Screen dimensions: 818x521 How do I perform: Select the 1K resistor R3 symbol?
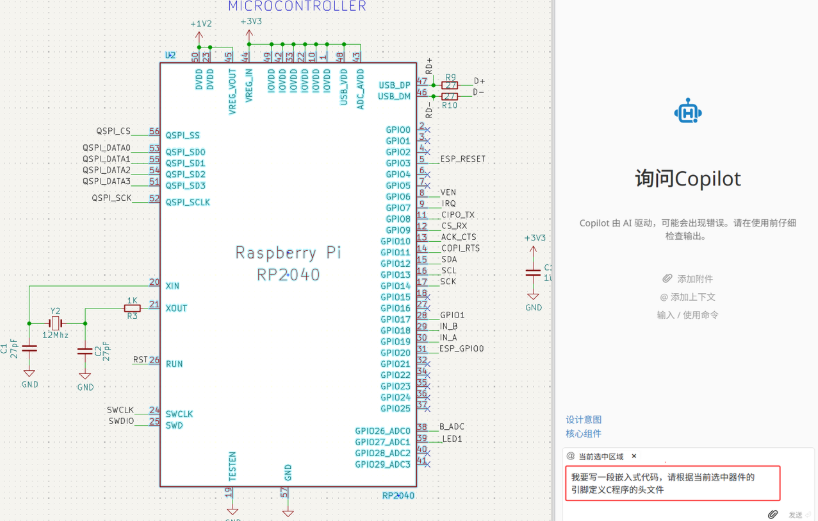pos(133,308)
